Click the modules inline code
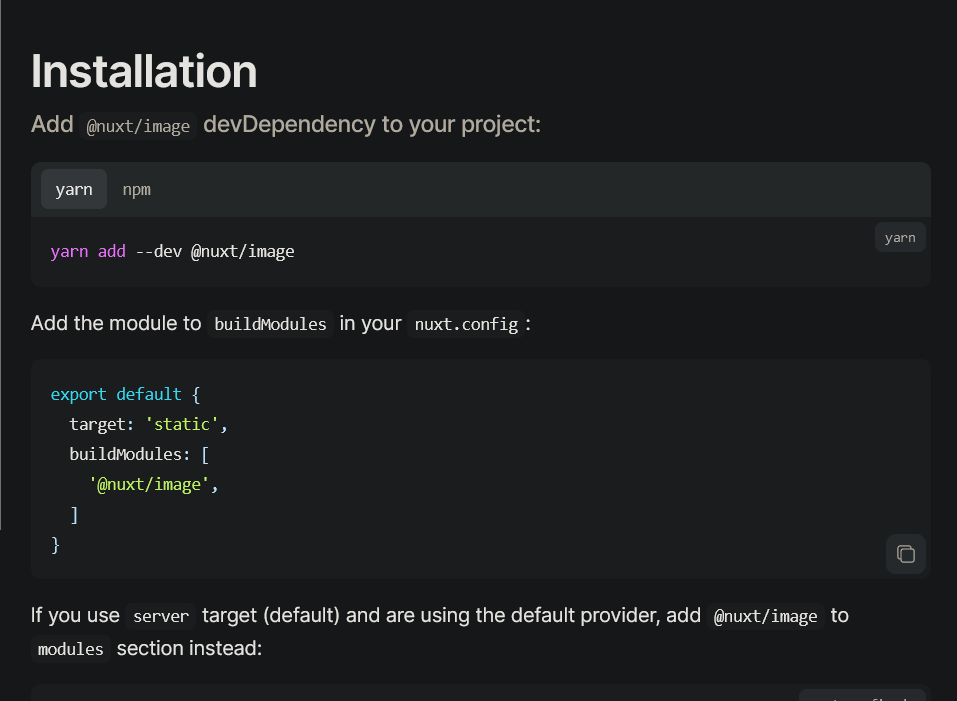Image resolution: width=957 pixels, height=701 pixels. [71, 649]
